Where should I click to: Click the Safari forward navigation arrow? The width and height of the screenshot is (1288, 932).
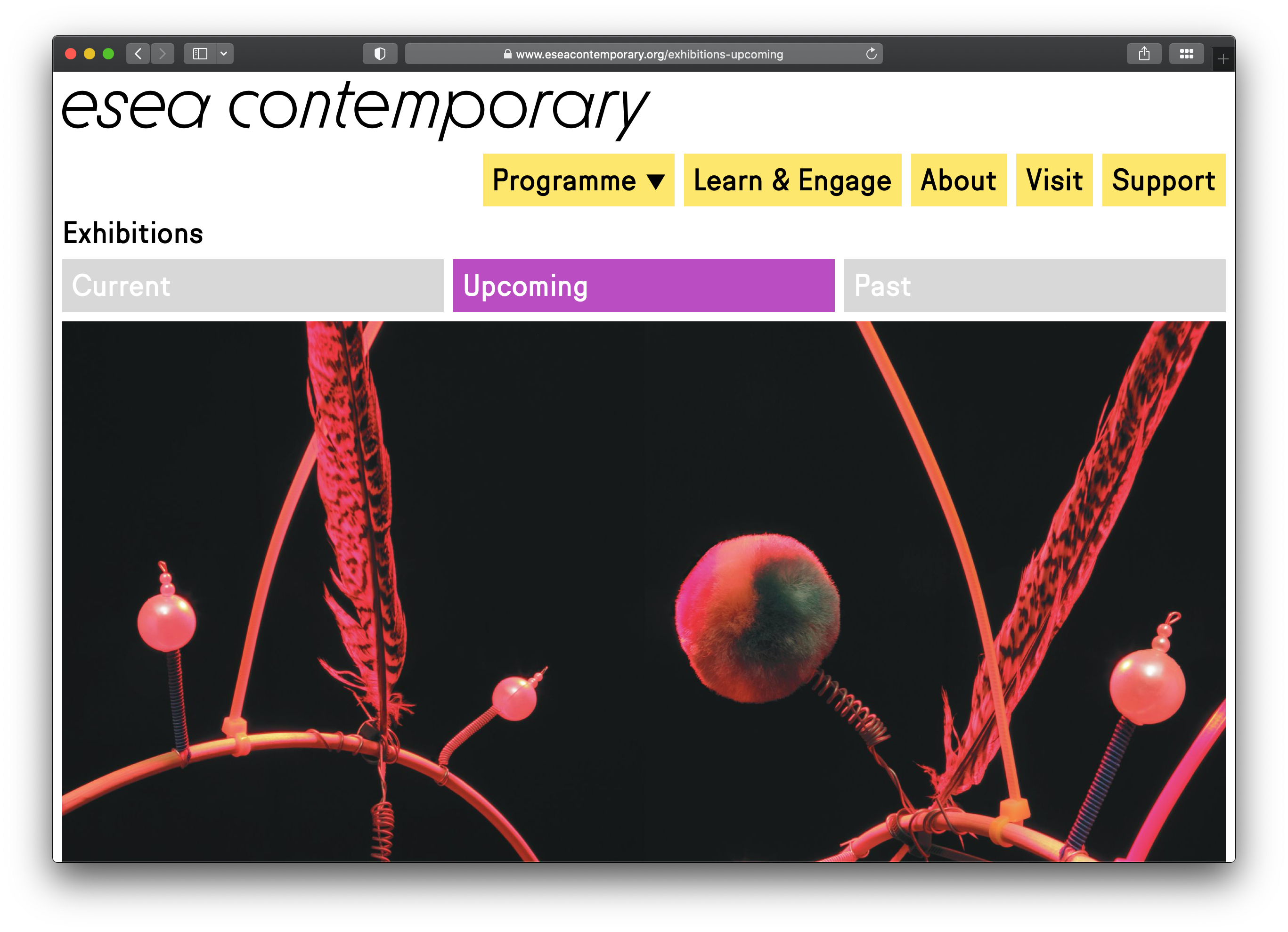pos(163,54)
